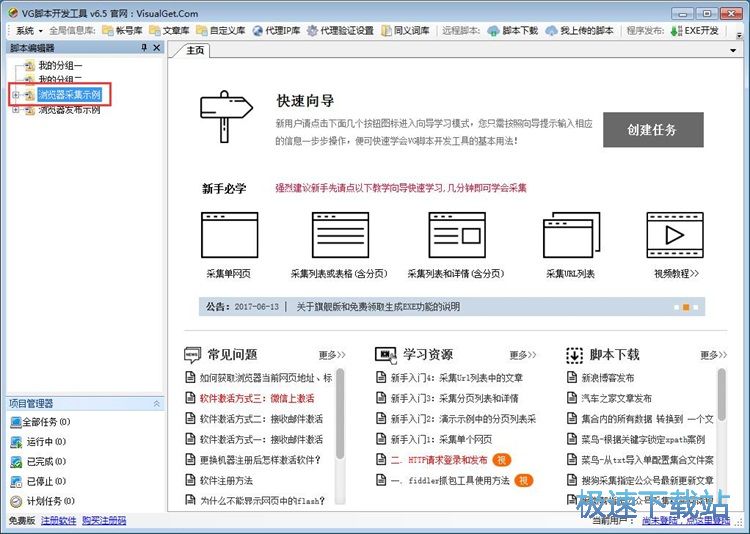The width and height of the screenshot is (750, 534).
Task: Click the 脚本下载 section download icon
Action: pyautogui.click(x=574, y=355)
